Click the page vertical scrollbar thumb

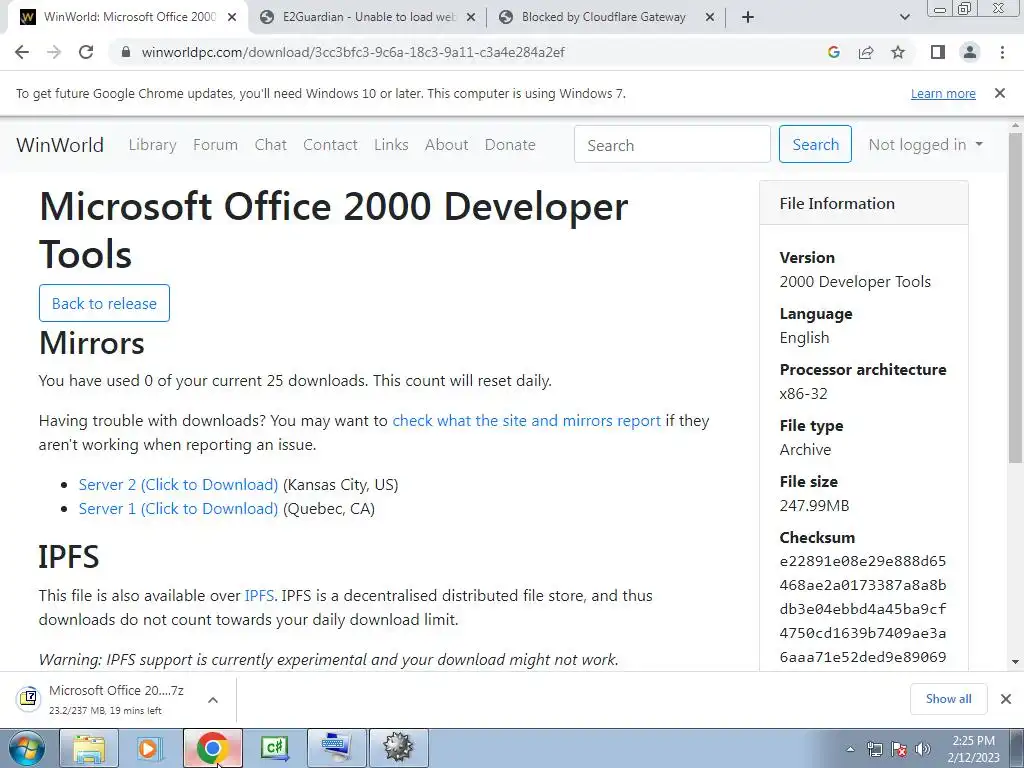pos(1016,297)
